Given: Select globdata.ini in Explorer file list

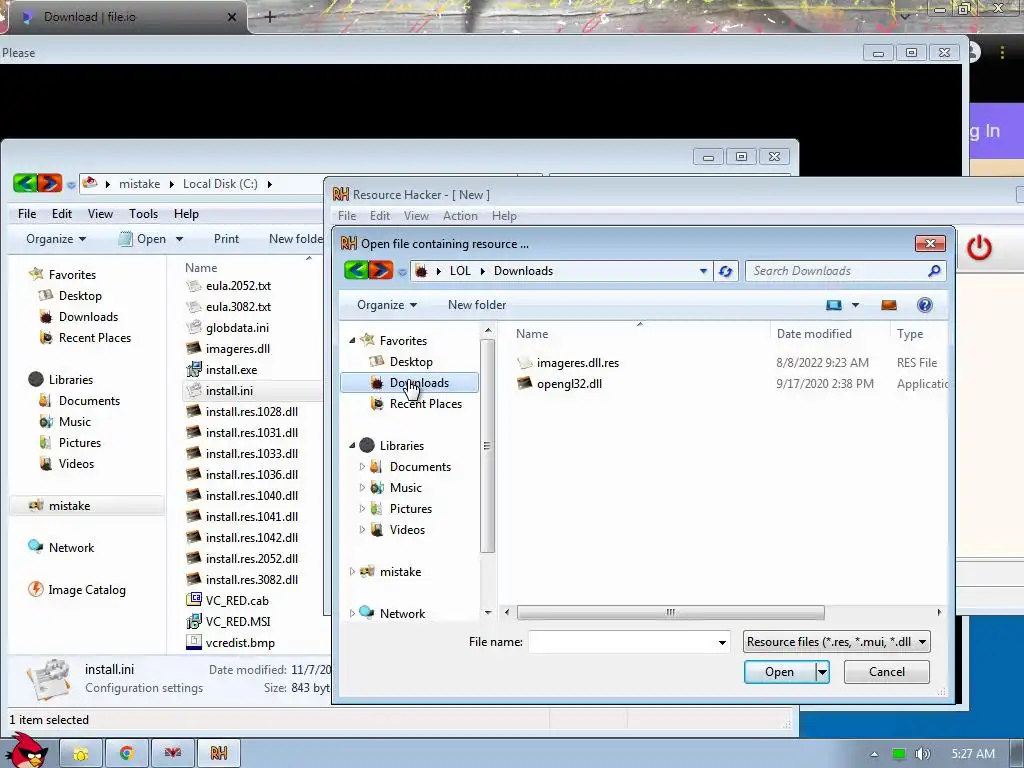Looking at the screenshot, I should [x=227, y=328].
